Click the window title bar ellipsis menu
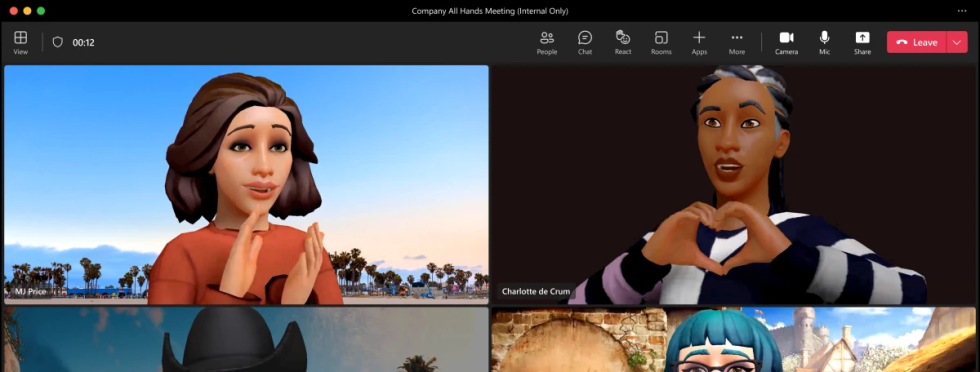 [x=962, y=11]
